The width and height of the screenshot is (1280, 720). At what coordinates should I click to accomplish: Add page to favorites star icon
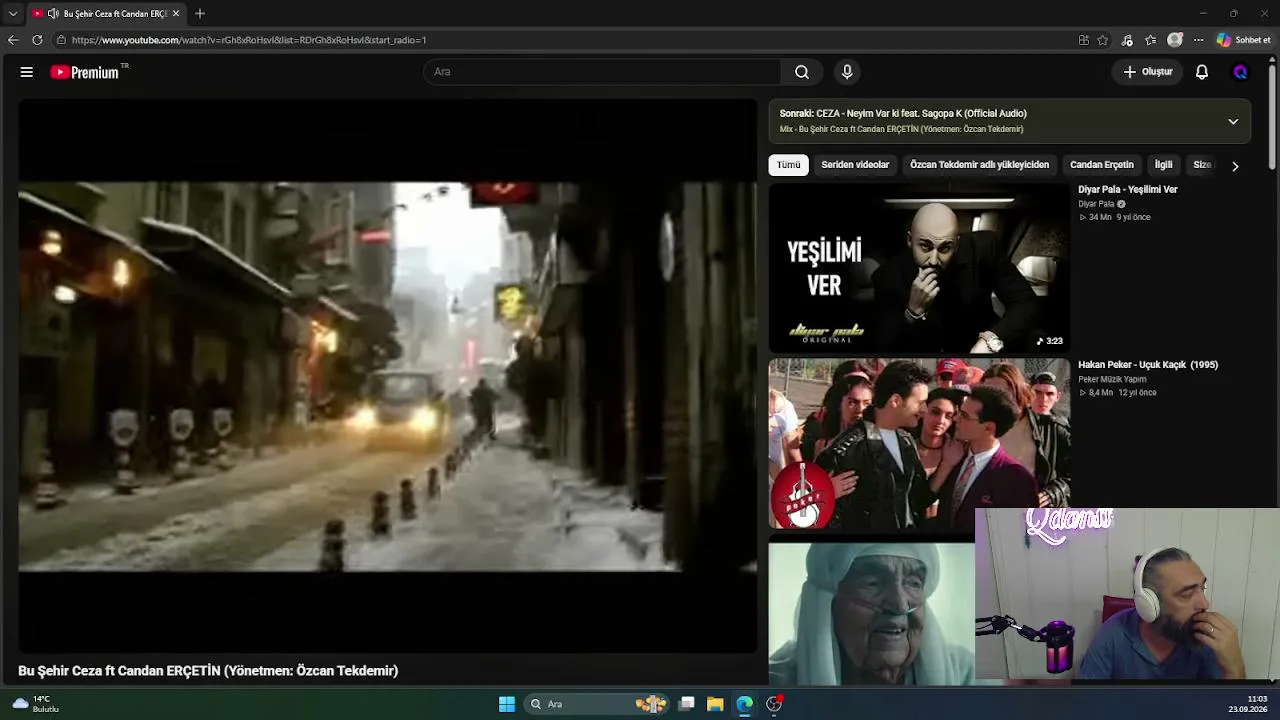[1103, 40]
